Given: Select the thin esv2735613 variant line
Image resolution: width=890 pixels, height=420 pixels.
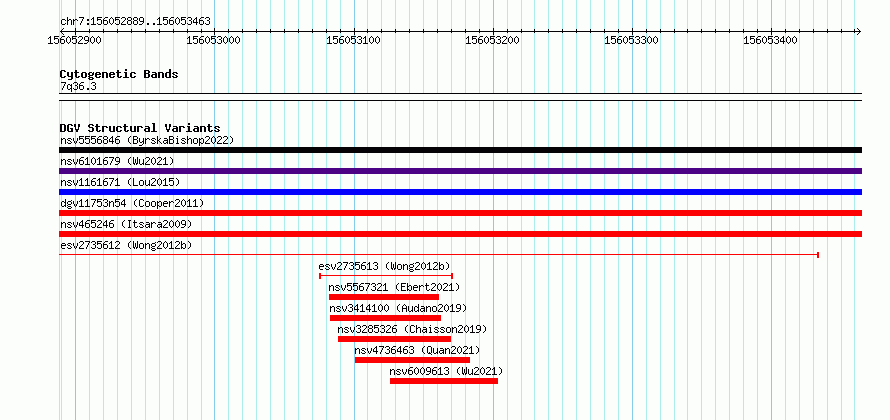Looking at the screenshot, I should pos(386,276).
